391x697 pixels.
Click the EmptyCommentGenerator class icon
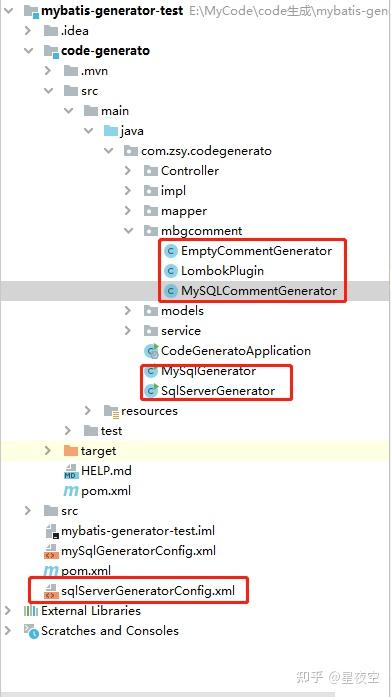(x=170, y=251)
